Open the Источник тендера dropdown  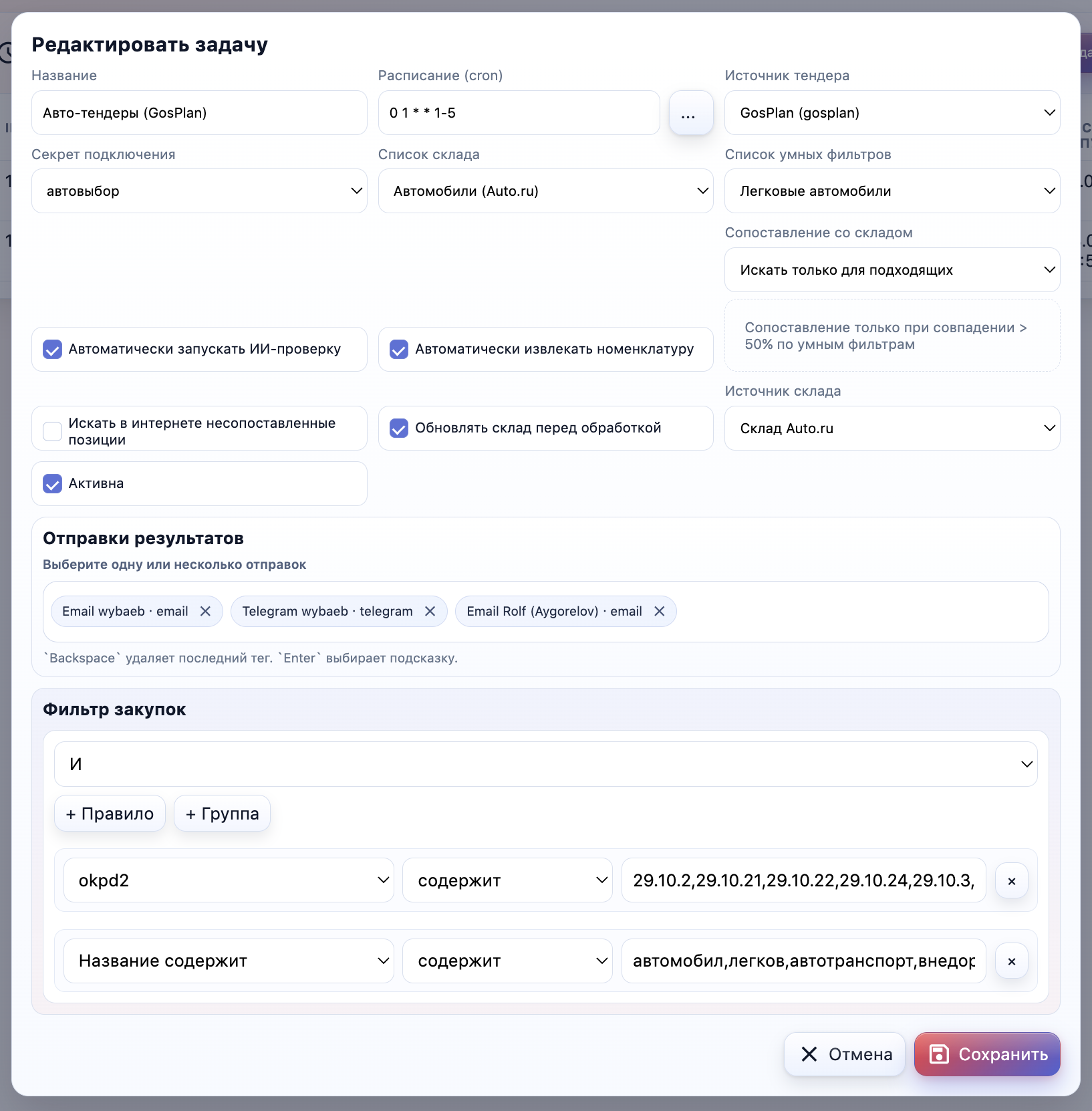click(892, 113)
